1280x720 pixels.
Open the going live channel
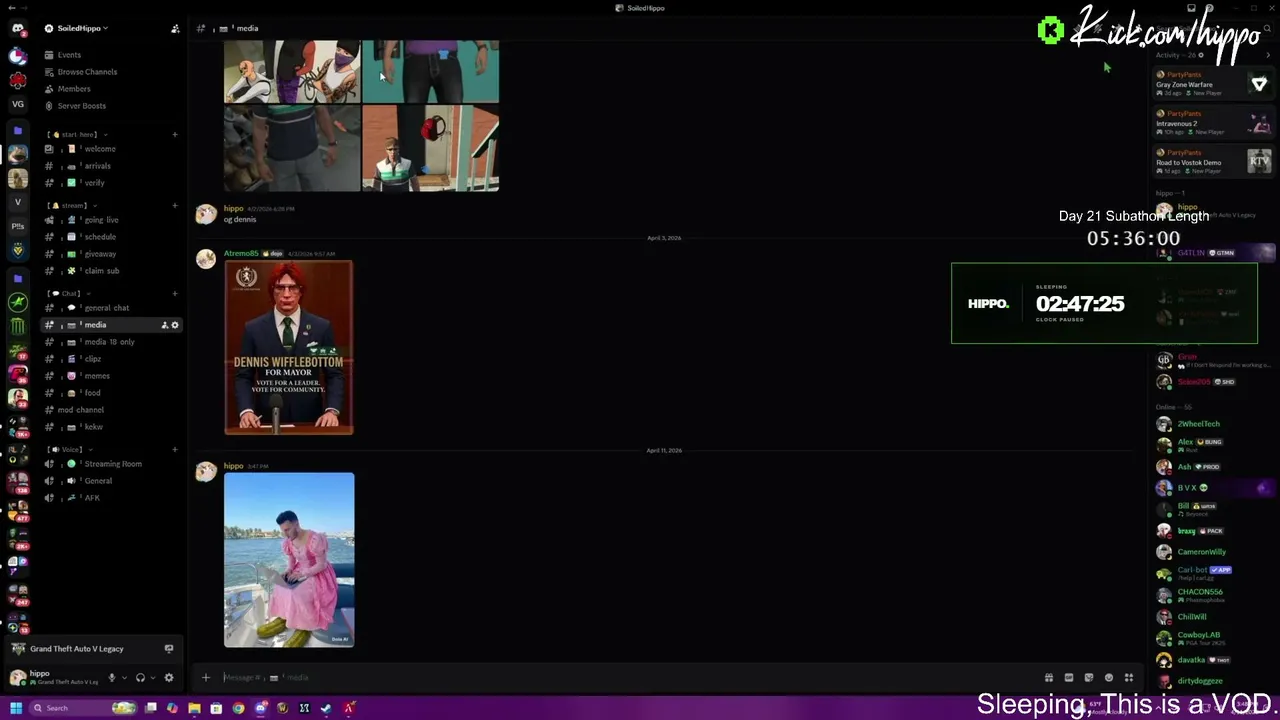[x=112, y=220]
